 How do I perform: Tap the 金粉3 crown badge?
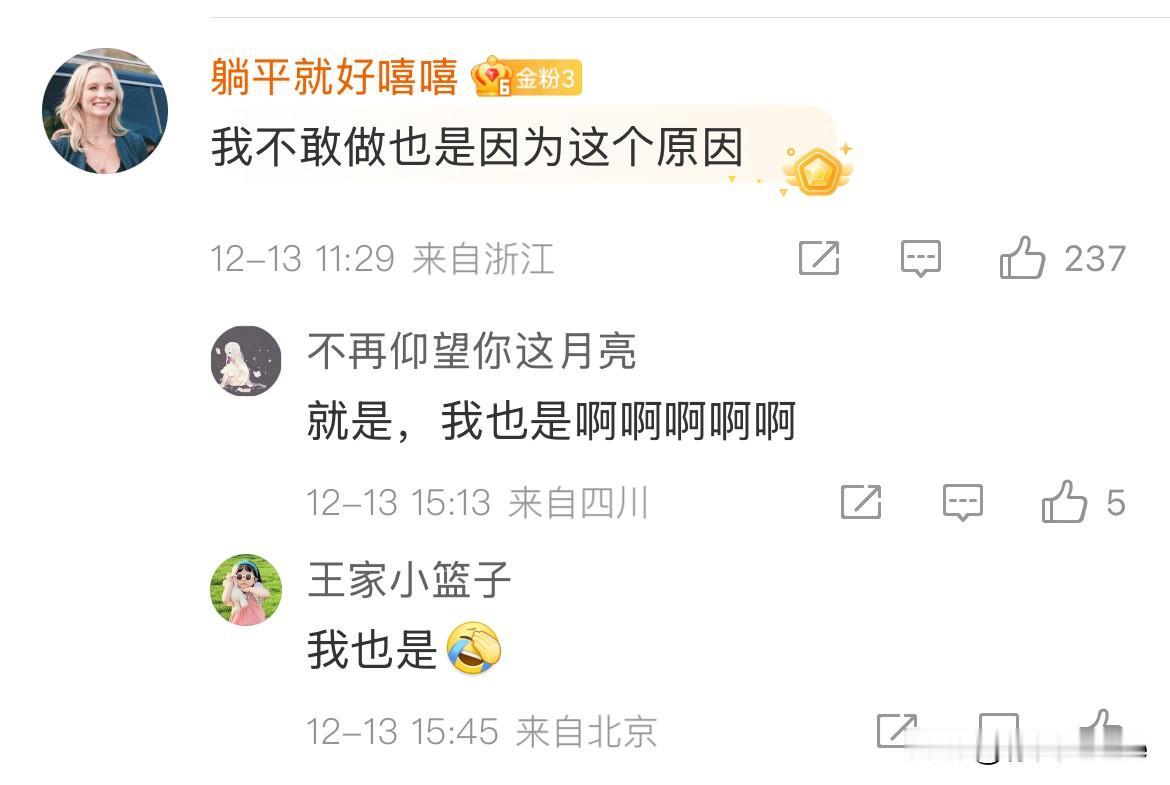click(526, 76)
